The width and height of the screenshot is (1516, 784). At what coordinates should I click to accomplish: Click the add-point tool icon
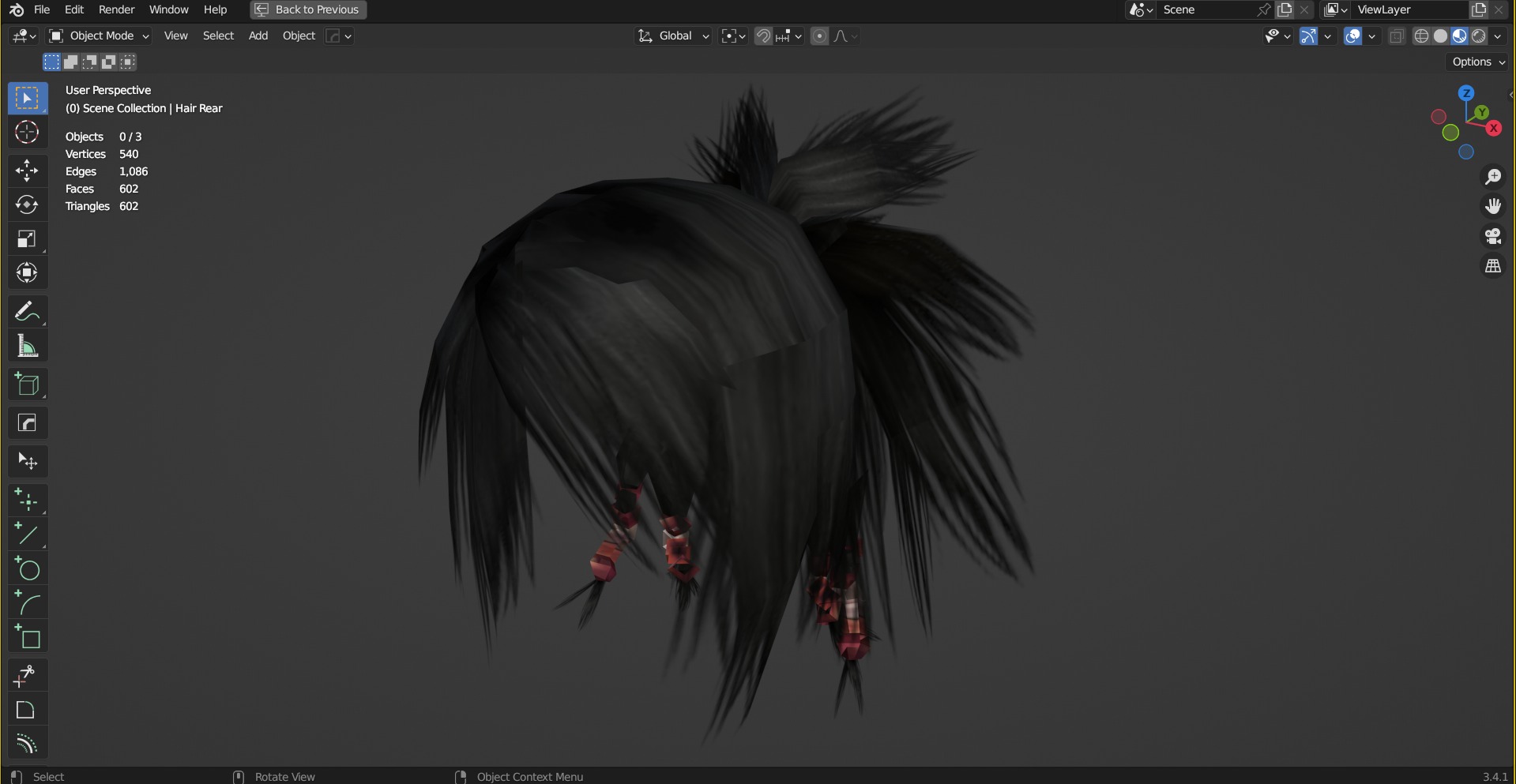[28, 501]
